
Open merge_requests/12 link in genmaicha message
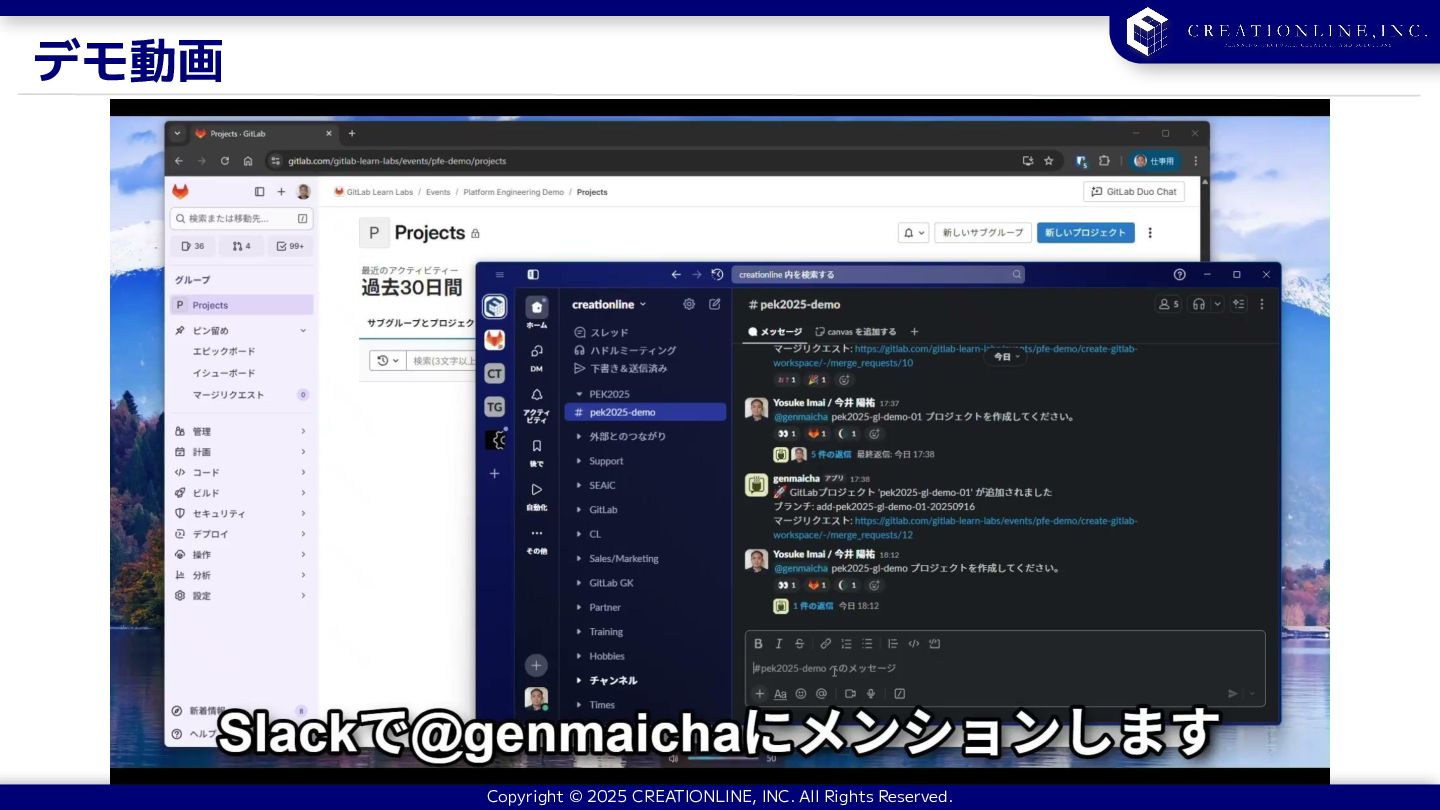(954, 528)
